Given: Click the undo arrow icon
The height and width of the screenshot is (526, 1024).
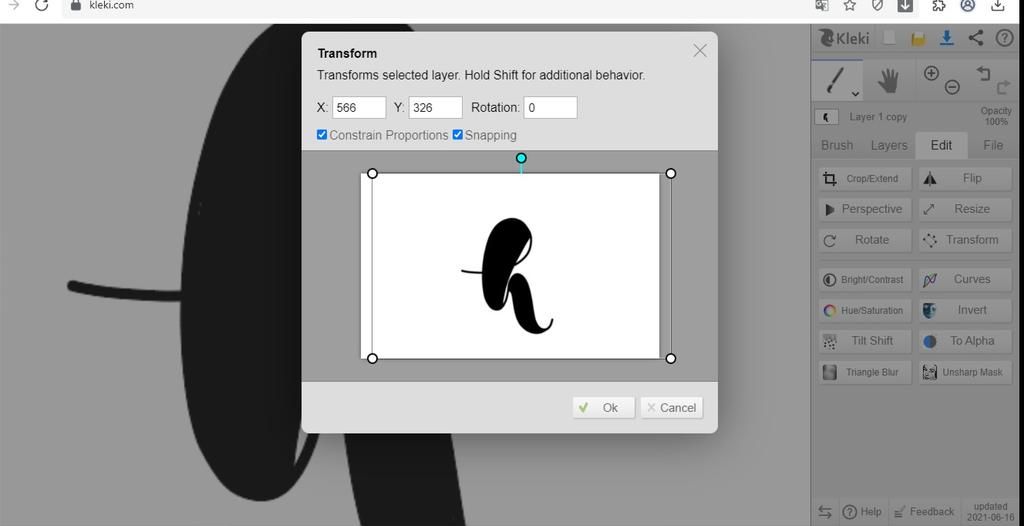Looking at the screenshot, I should point(984,73).
